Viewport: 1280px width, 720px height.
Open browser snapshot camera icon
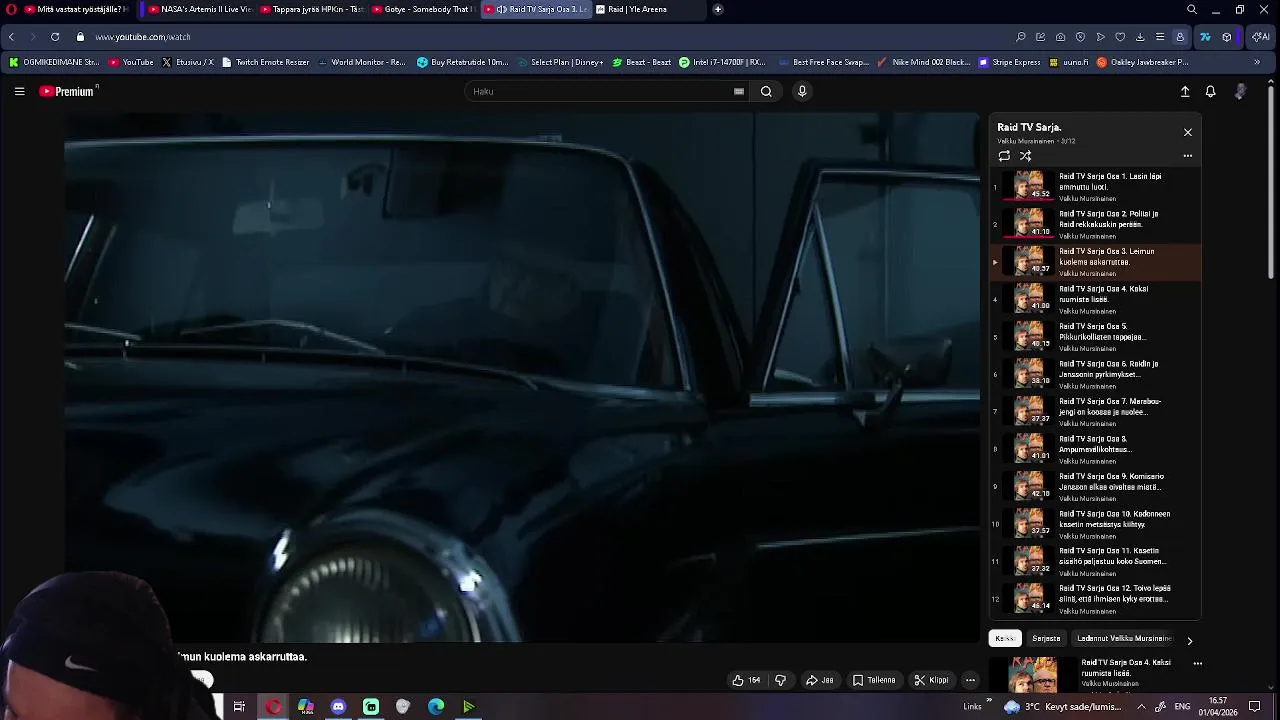[x=1060, y=37]
